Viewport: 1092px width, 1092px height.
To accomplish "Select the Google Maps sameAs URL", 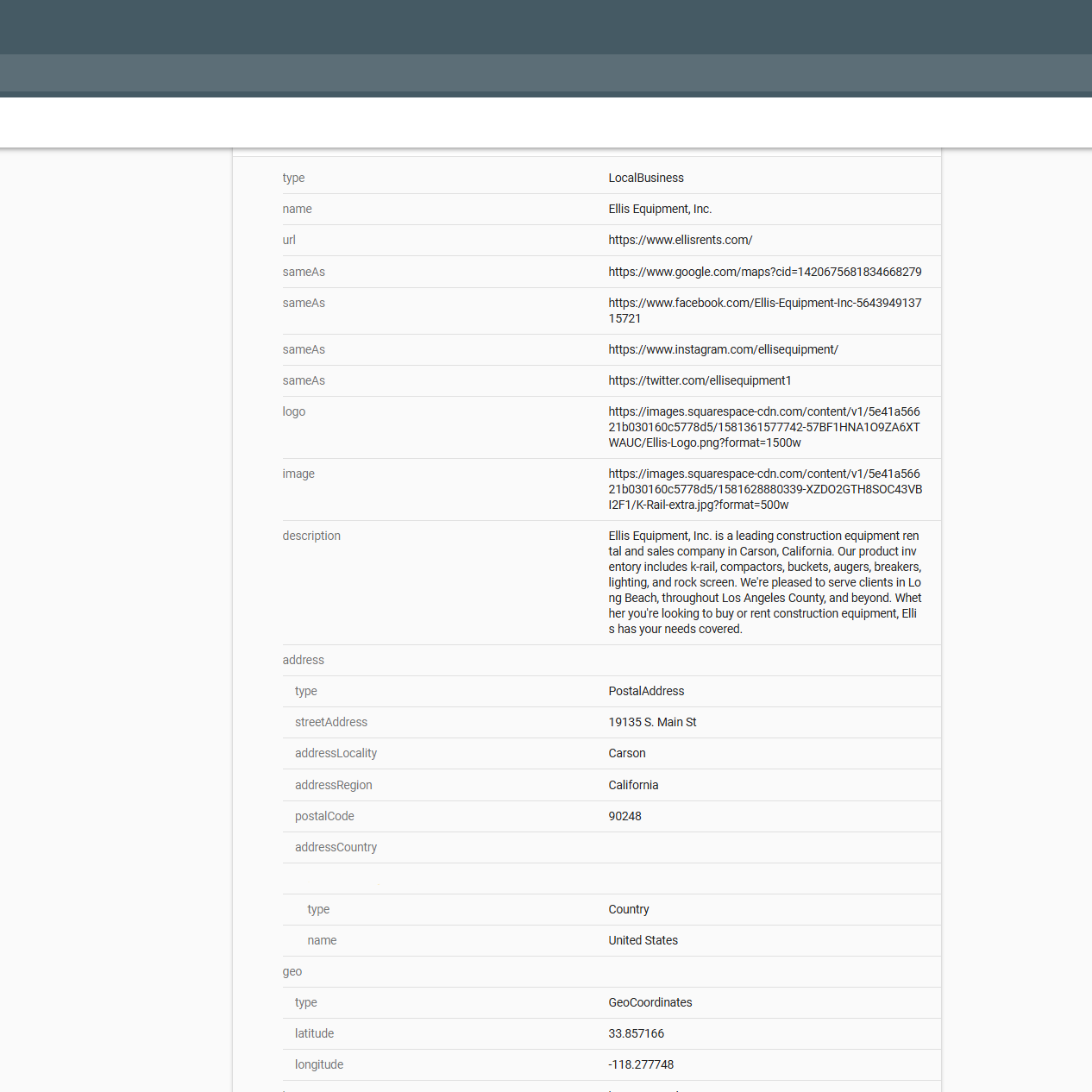I will (x=764, y=272).
